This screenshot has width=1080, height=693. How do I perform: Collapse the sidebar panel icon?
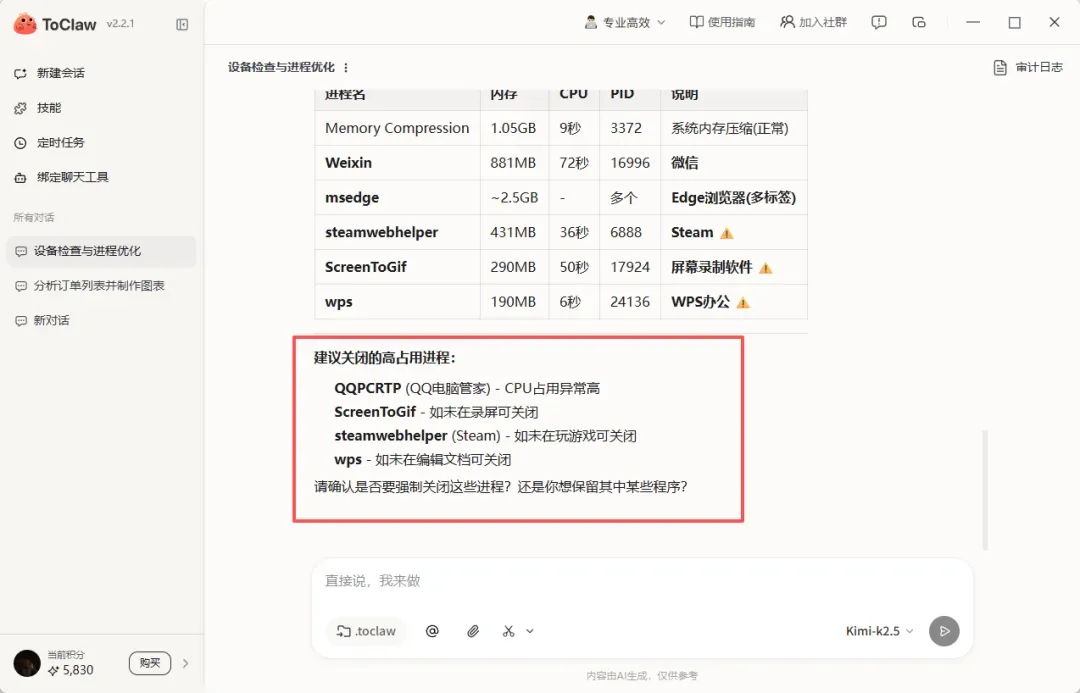point(182,25)
